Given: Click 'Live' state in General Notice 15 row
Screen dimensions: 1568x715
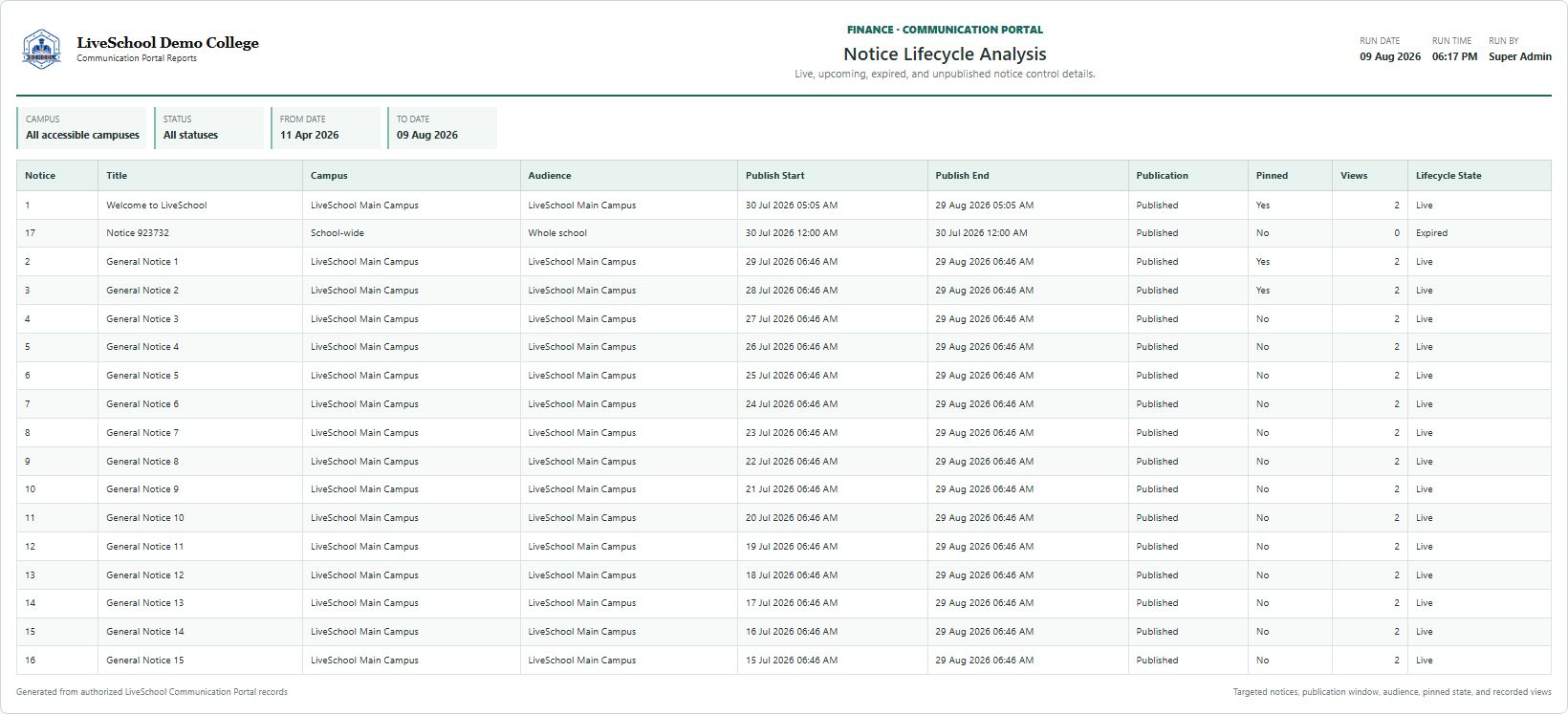Looking at the screenshot, I should [x=1425, y=661].
